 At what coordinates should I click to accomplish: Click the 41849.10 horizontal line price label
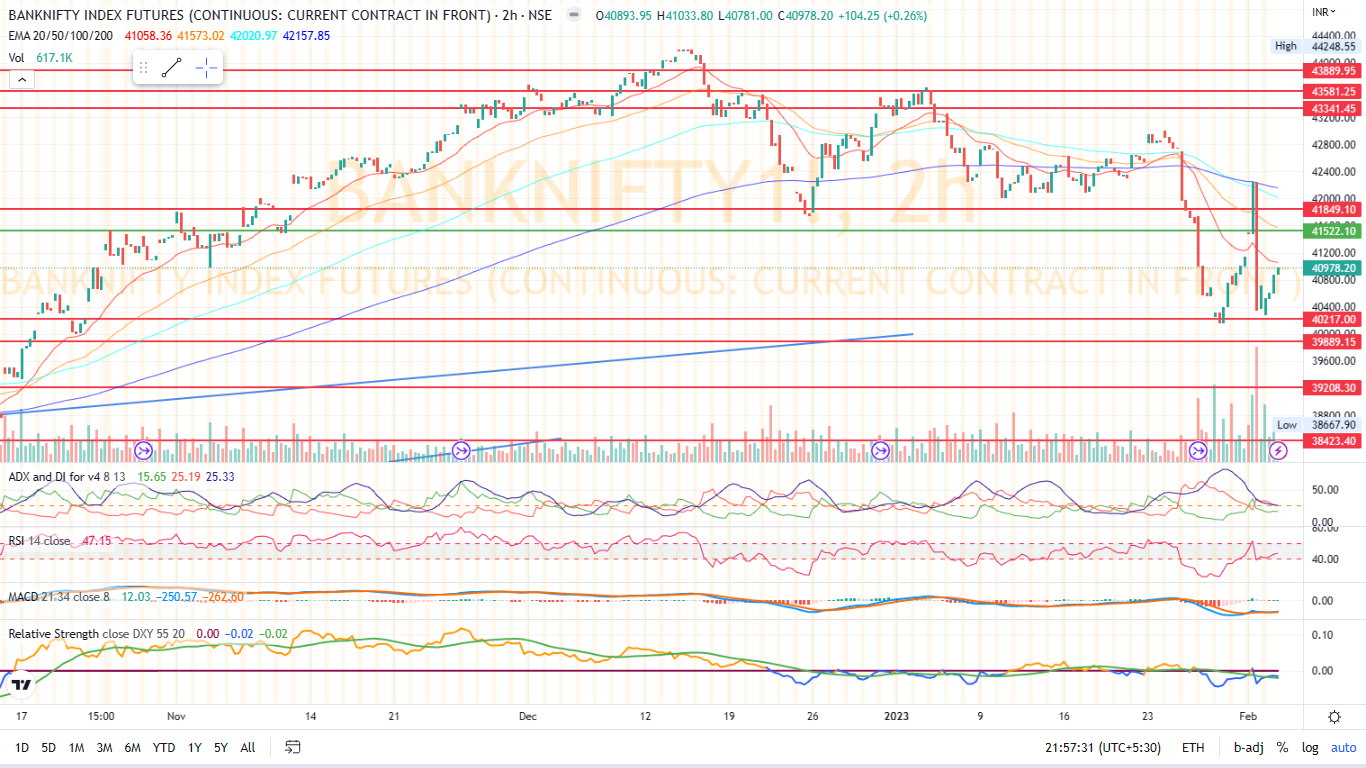click(x=1333, y=209)
